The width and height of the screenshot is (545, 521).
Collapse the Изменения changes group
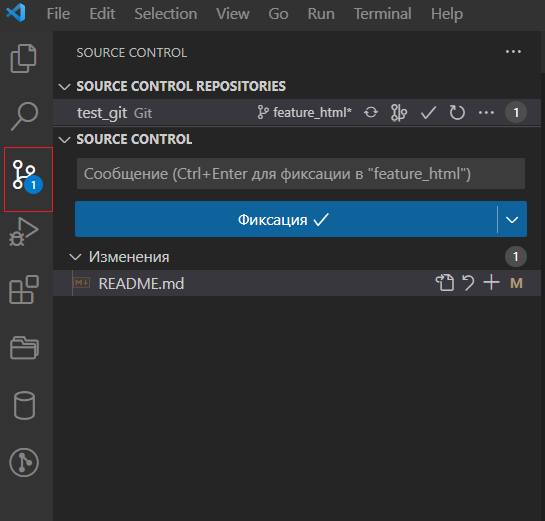(x=75, y=257)
